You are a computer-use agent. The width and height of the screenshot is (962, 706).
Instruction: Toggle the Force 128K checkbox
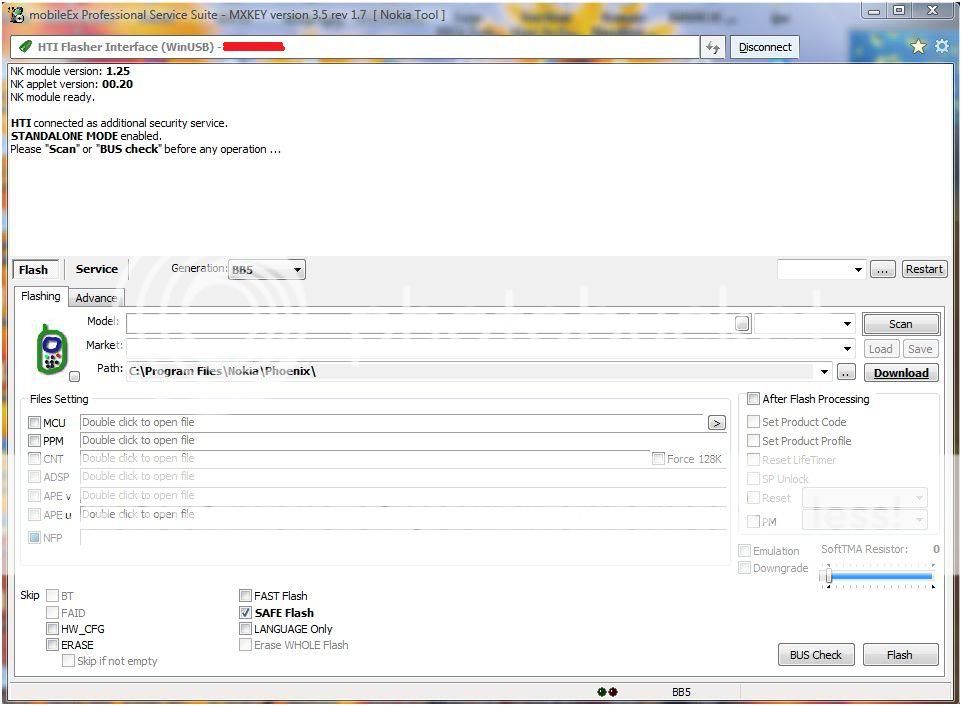[x=658, y=459]
